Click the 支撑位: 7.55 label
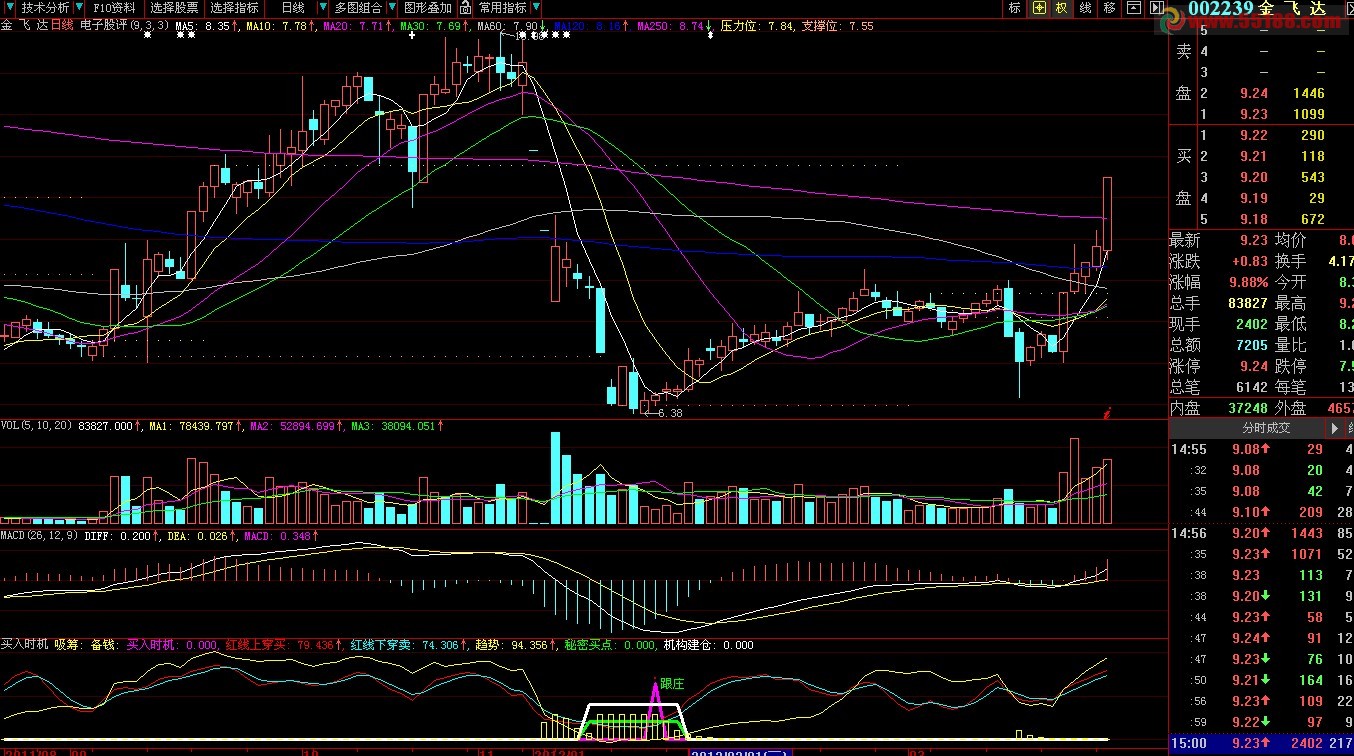Image resolution: width=1354 pixels, height=756 pixels. [x=837, y=26]
